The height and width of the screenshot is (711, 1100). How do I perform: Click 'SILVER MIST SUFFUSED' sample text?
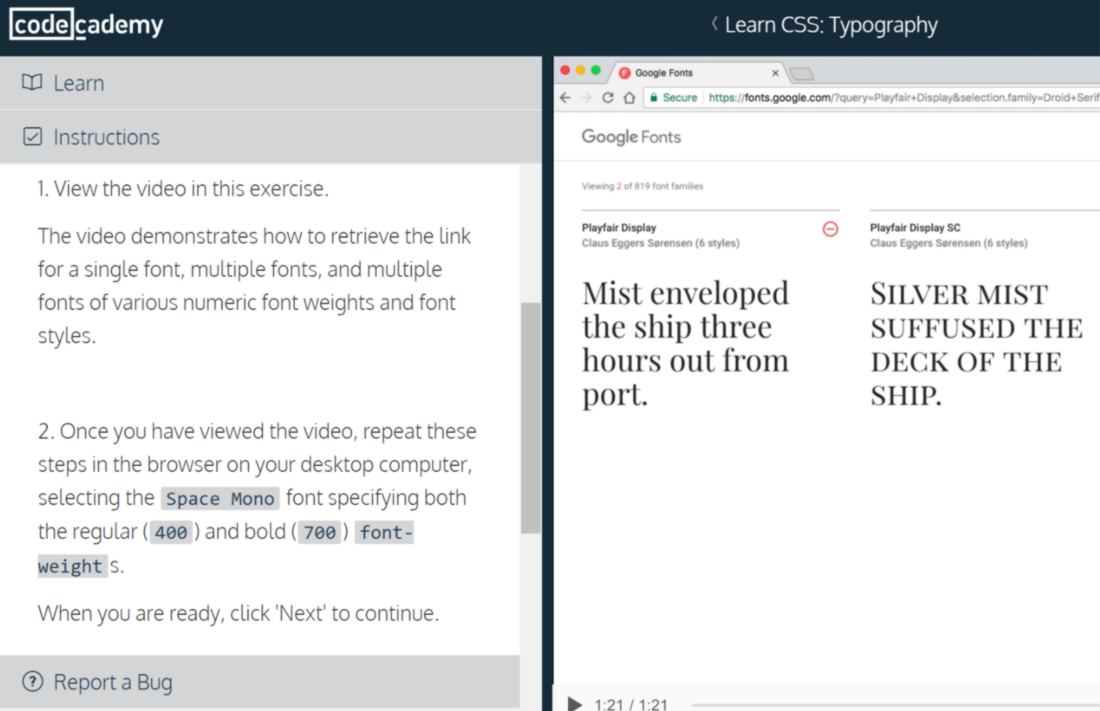pyautogui.click(x=977, y=344)
